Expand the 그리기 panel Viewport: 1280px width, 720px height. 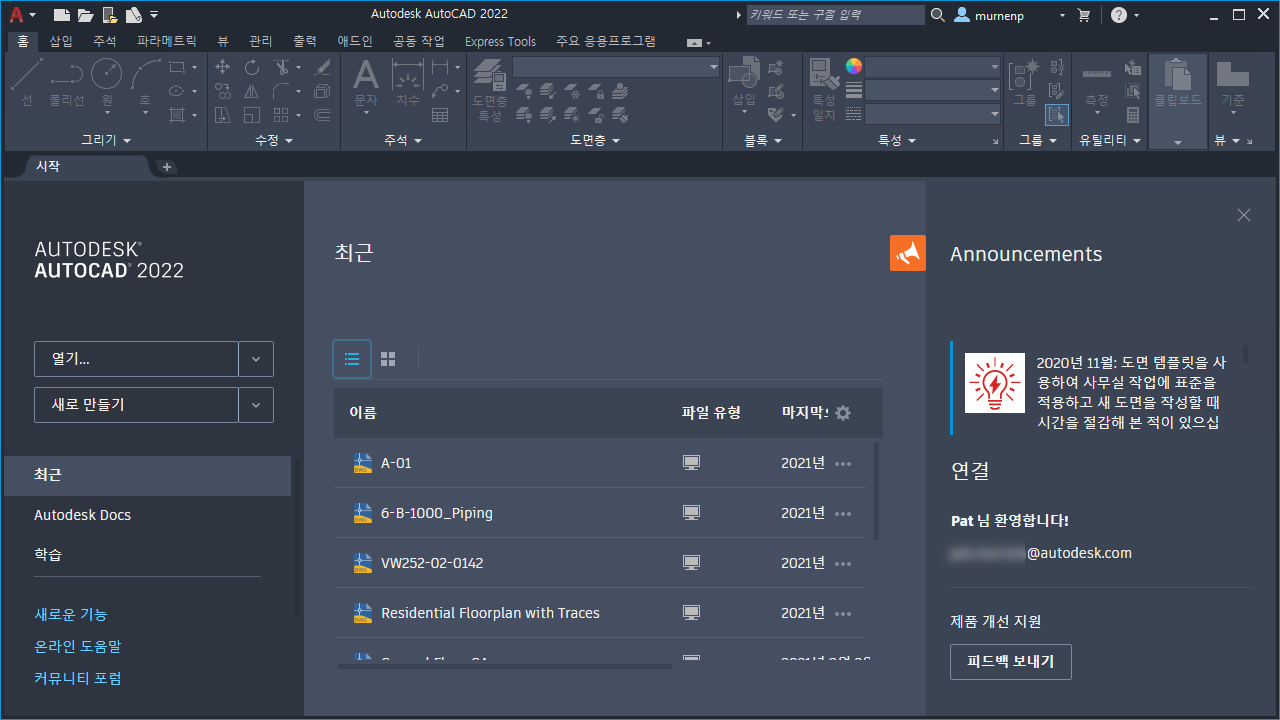[x=106, y=140]
